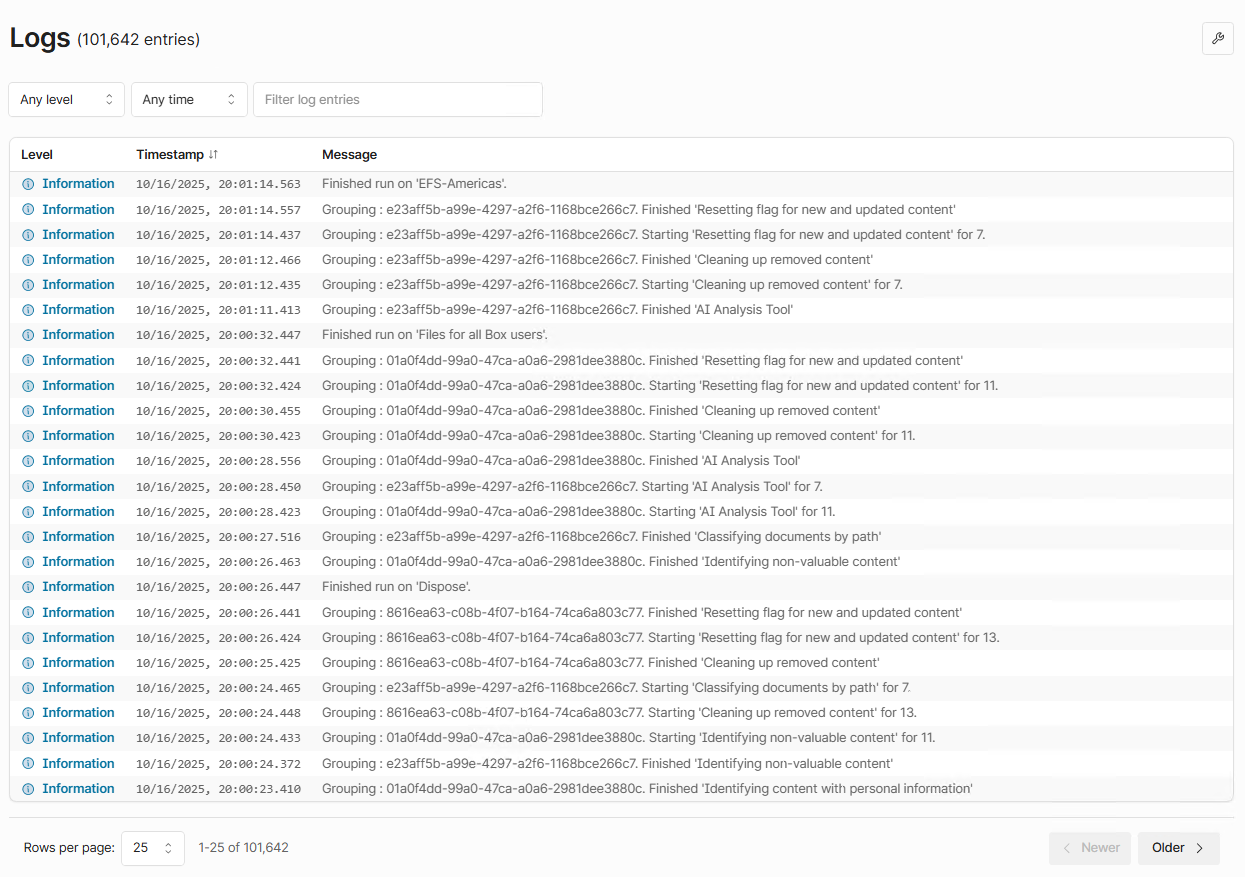Click the Timestamp sort arrows icon
Viewport: 1245px width, 877px height.
(213, 155)
